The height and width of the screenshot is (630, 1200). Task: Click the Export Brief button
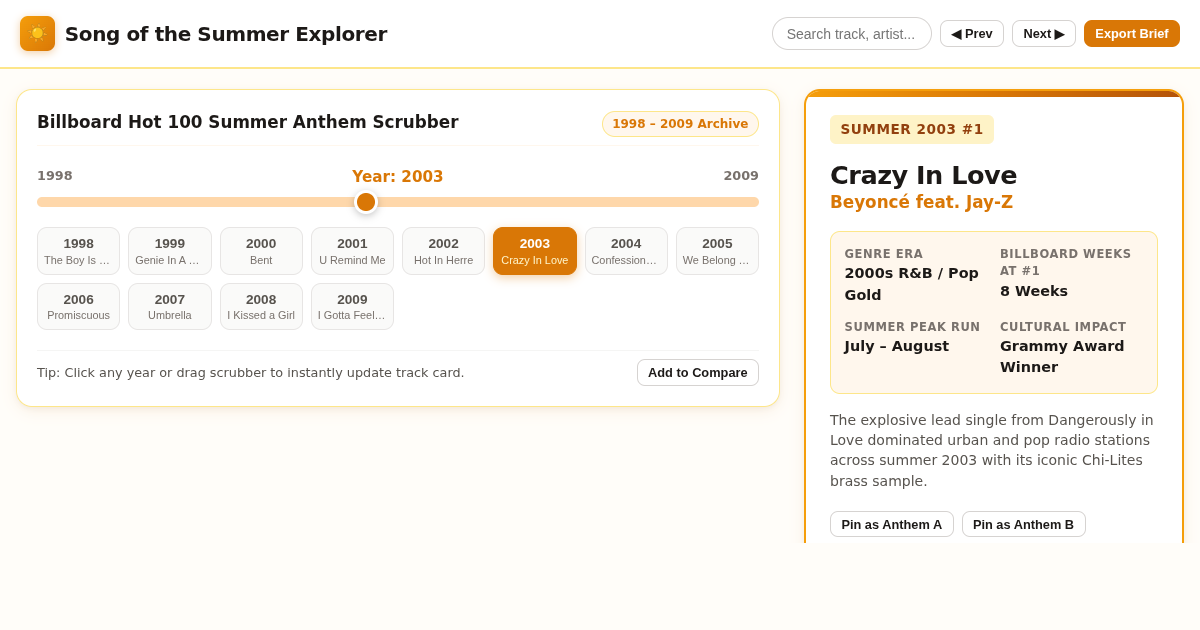1132,34
